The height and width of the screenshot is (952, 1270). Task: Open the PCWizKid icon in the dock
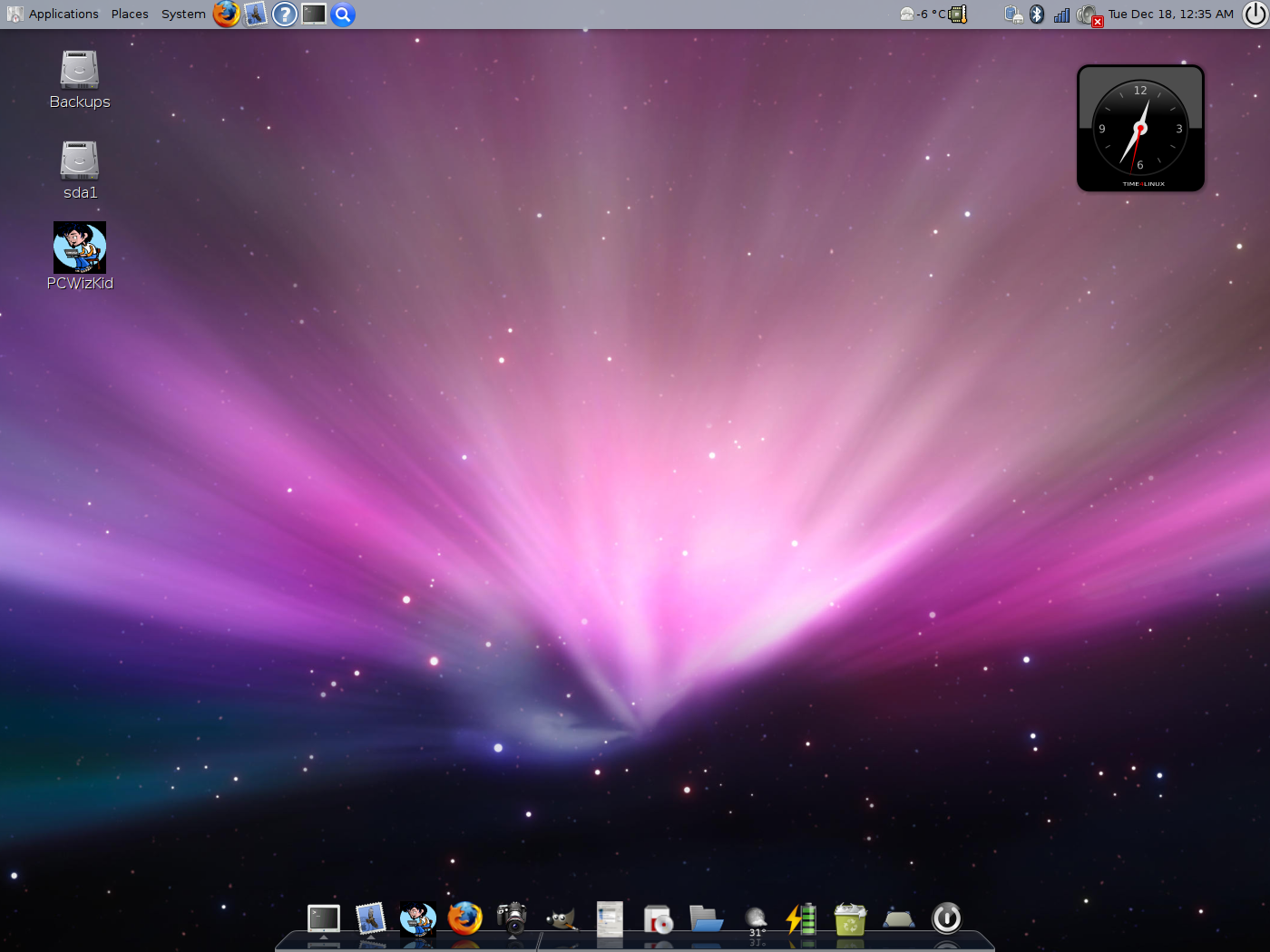coord(418,918)
